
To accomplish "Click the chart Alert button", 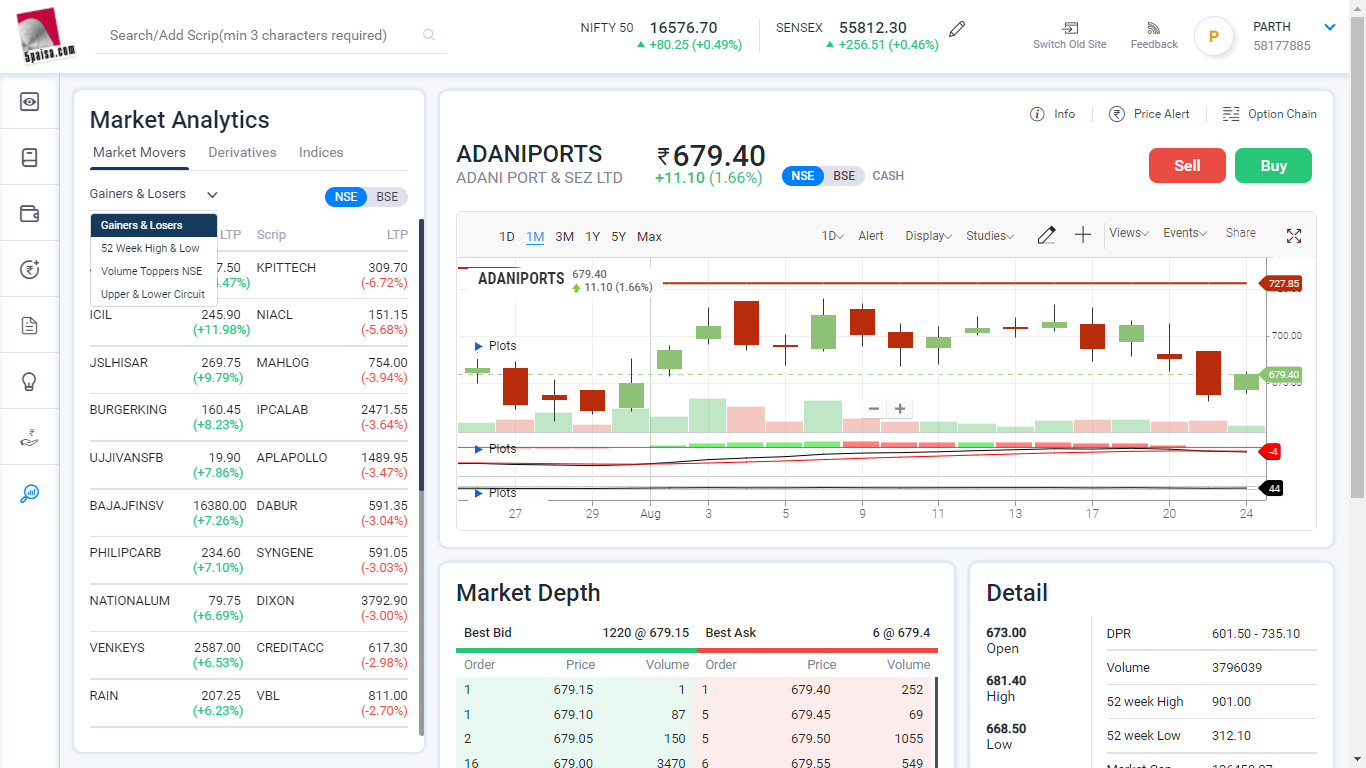I will (871, 236).
